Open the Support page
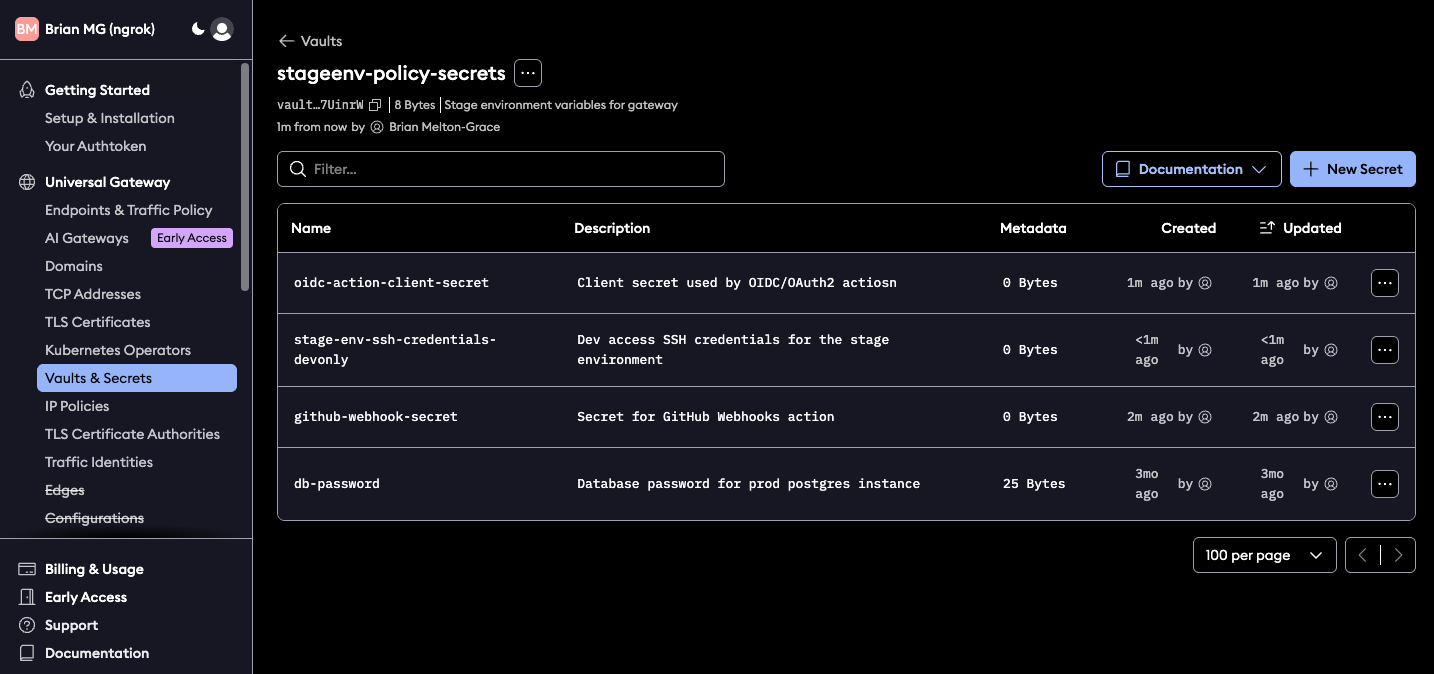 (70, 625)
